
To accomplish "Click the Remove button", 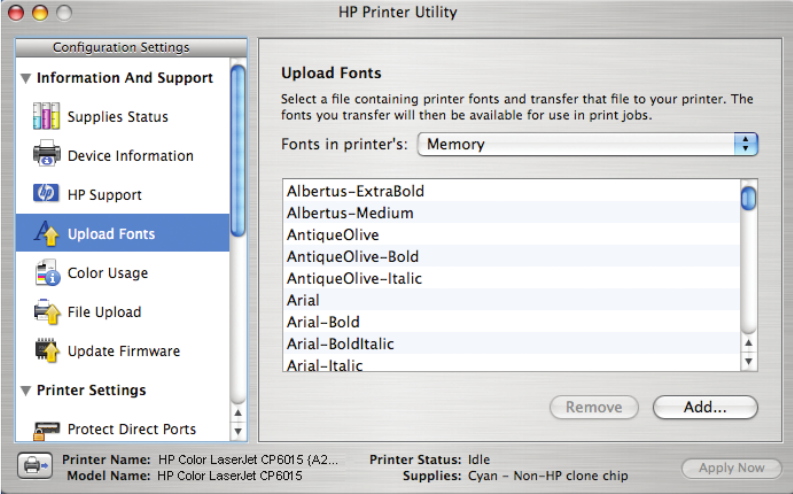I will [x=594, y=407].
